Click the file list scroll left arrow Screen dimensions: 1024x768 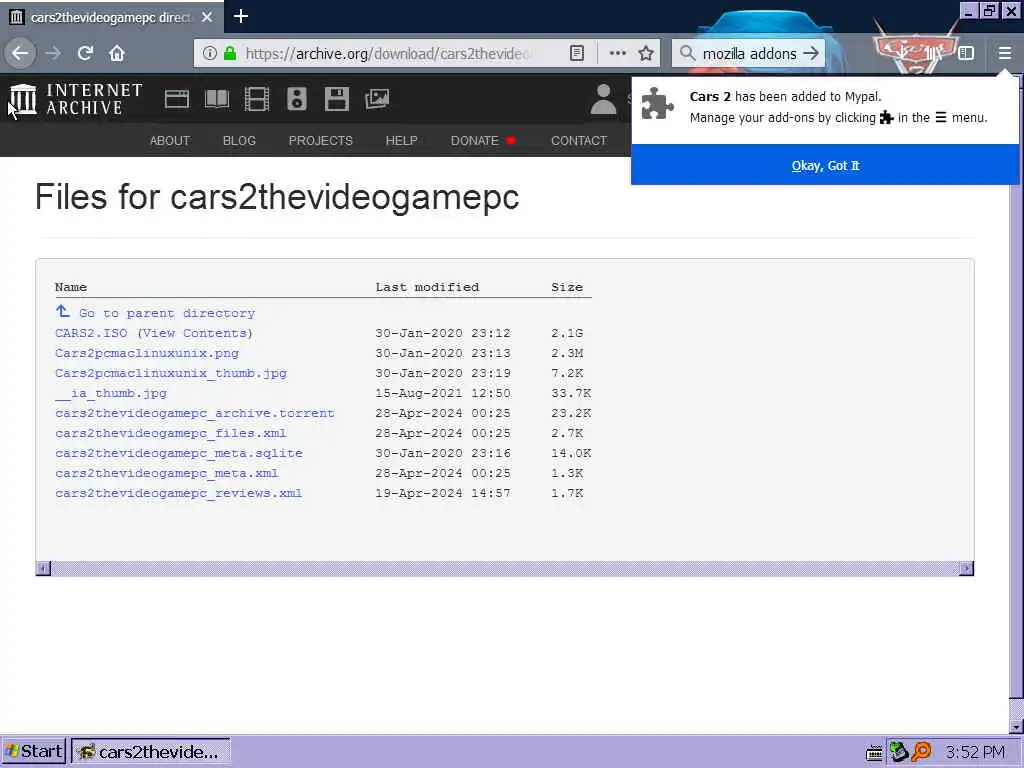pyautogui.click(x=43, y=568)
